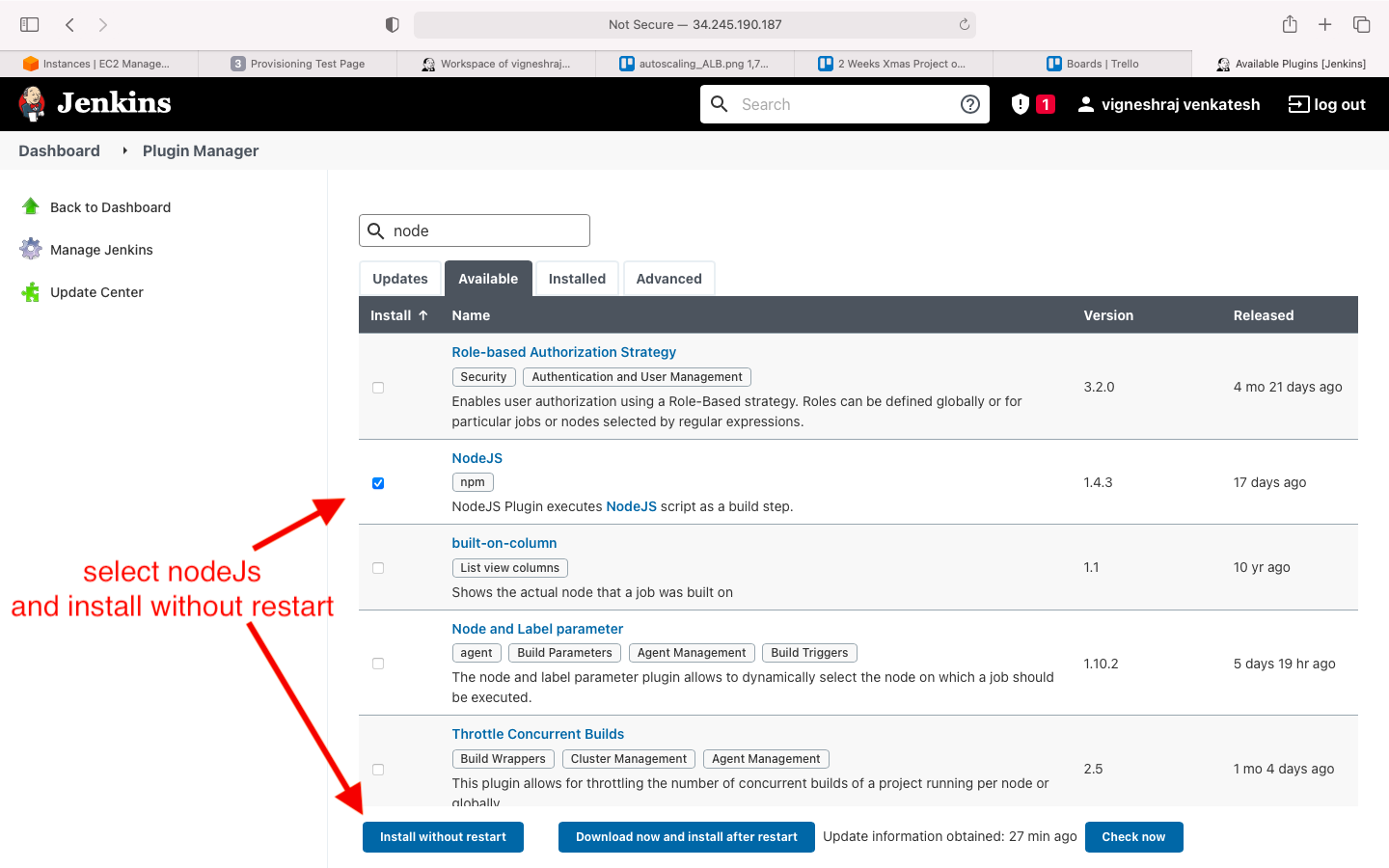The width and height of the screenshot is (1389, 868).
Task: Open the Advanced tab
Action: 668,279
